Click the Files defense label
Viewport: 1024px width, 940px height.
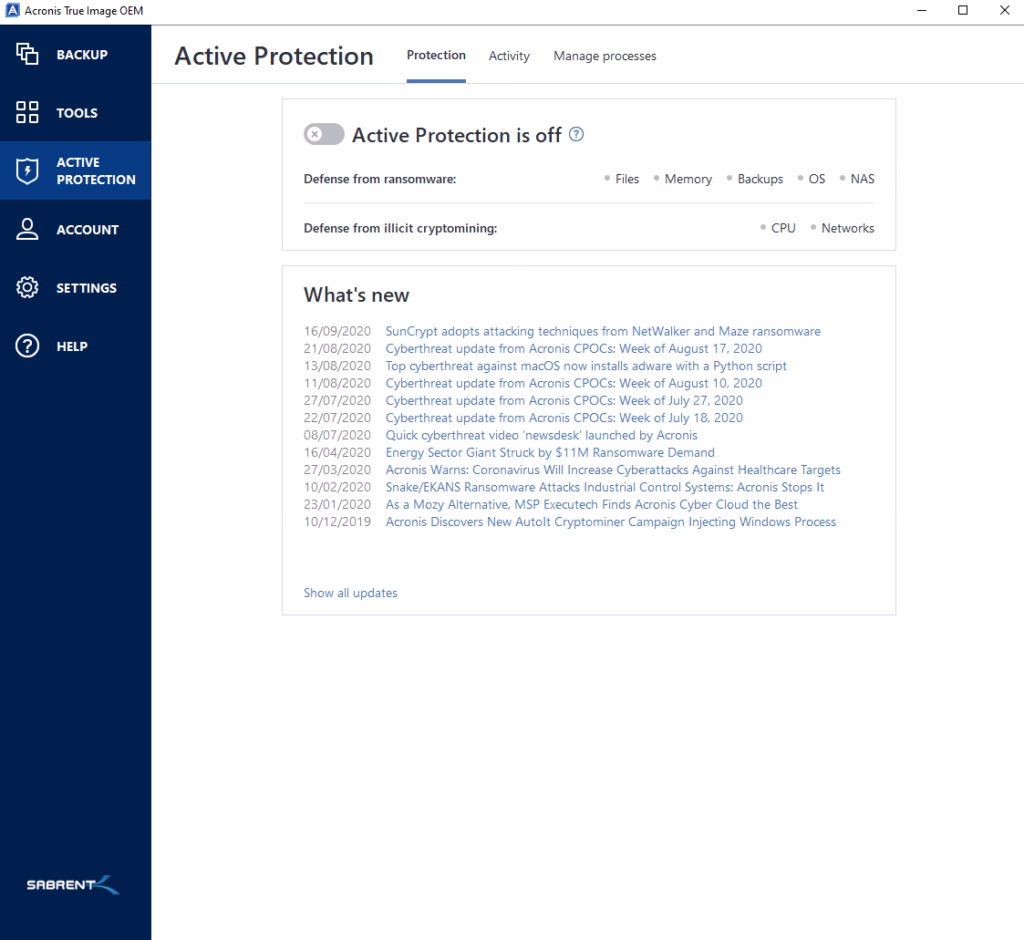pos(627,178)
